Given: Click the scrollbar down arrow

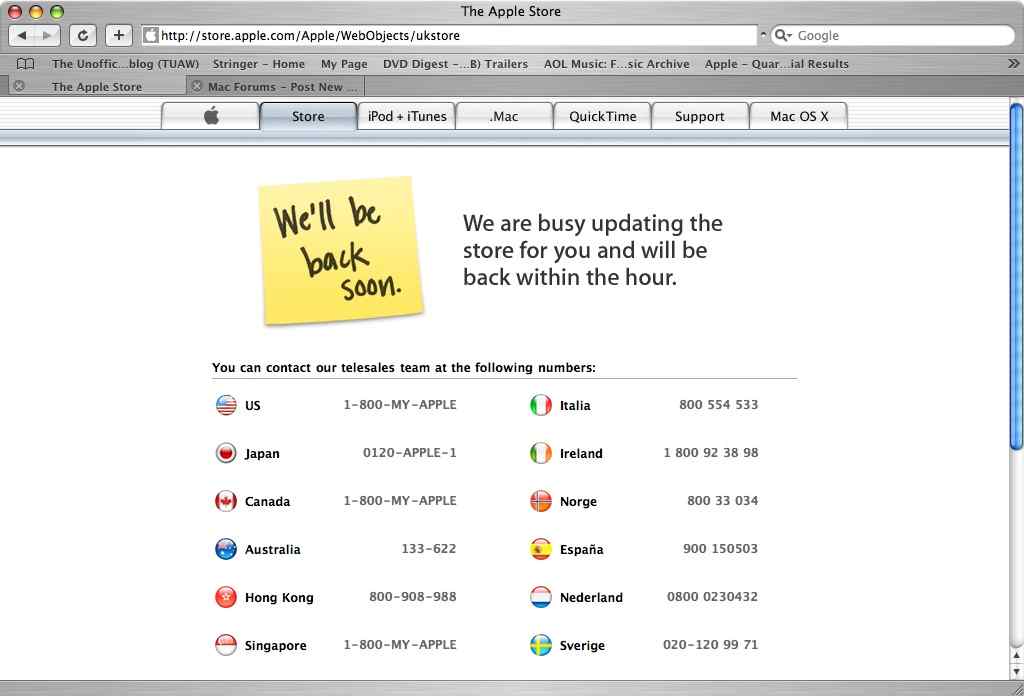Looking at the screenshot, I should click(x=1016, y=671).
